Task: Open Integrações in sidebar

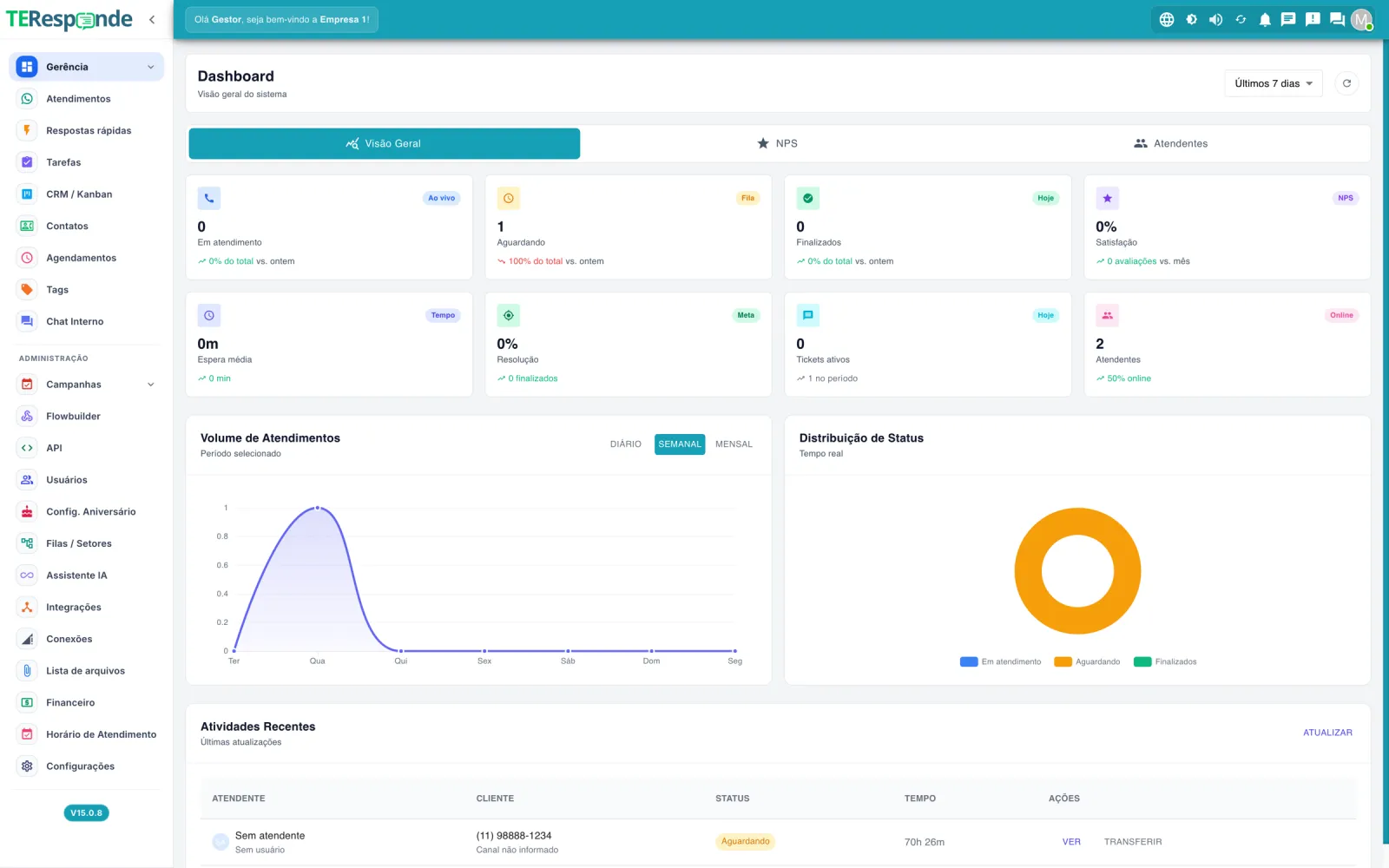Action: (86, 608)
